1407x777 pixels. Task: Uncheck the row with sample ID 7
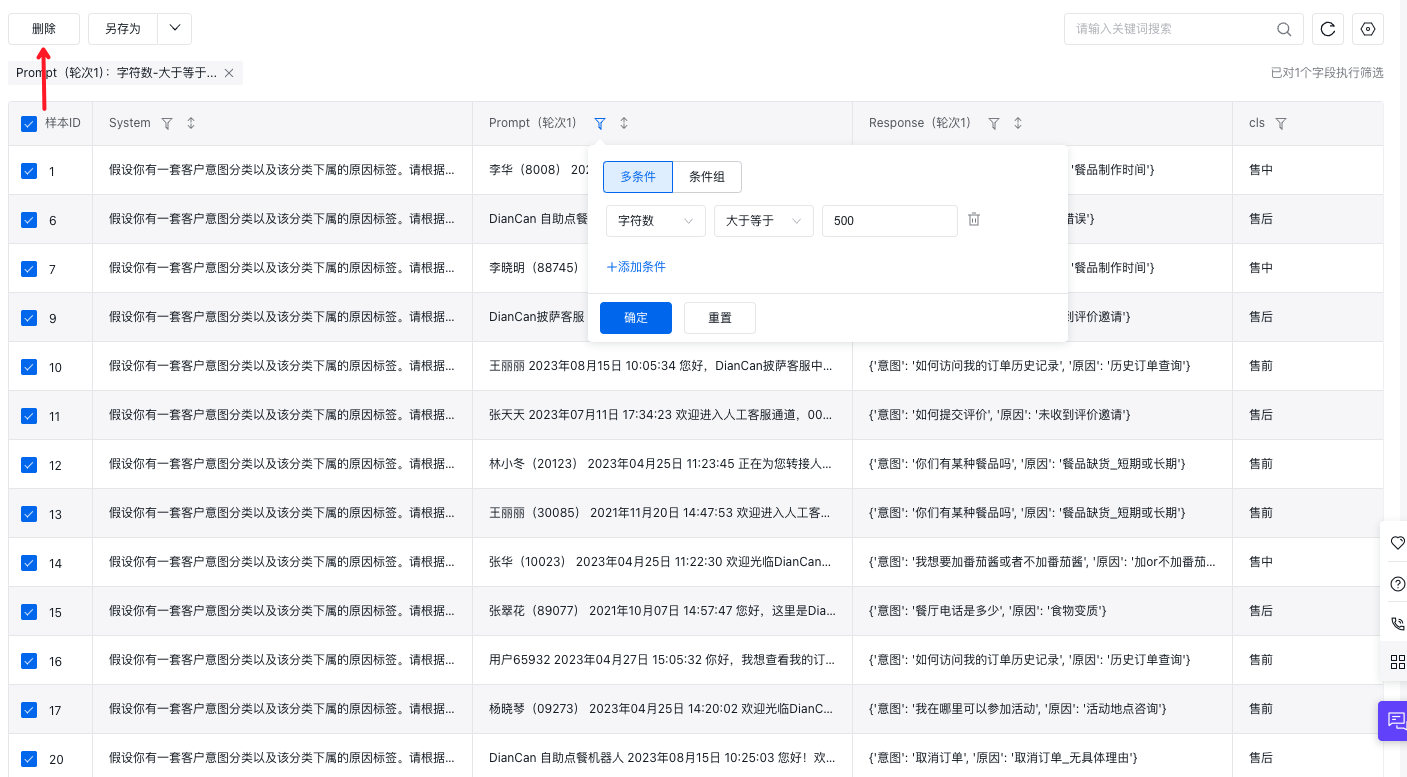tap(29, 269)
